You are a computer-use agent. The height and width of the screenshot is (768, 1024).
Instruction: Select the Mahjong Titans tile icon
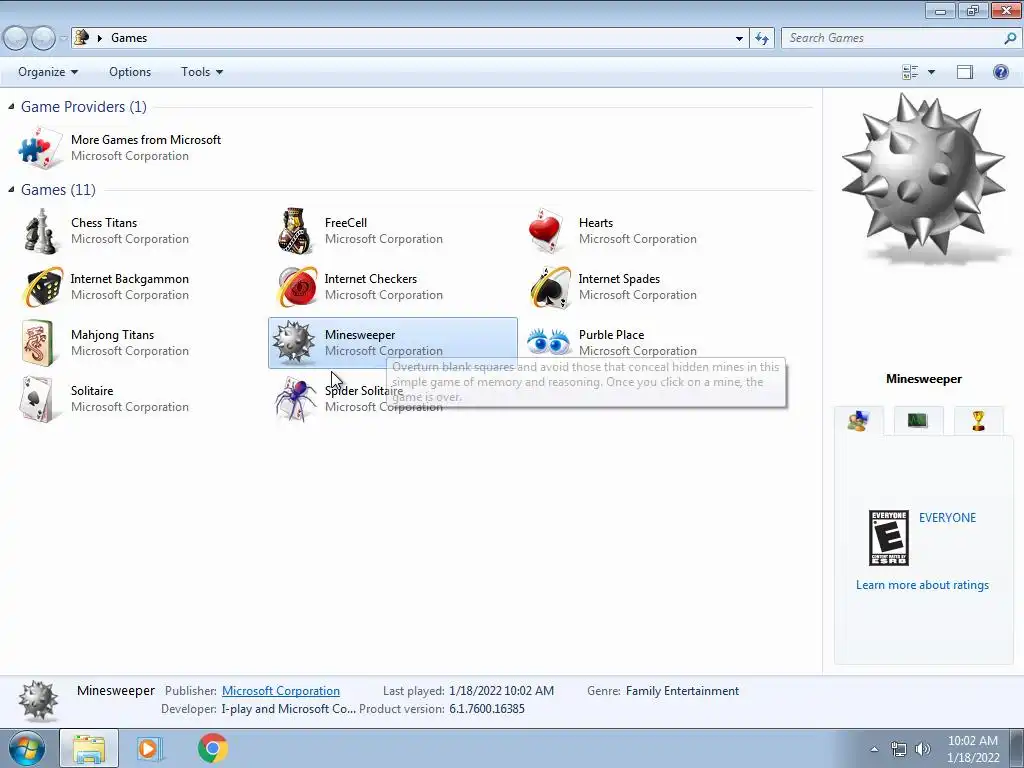(38, 343)
